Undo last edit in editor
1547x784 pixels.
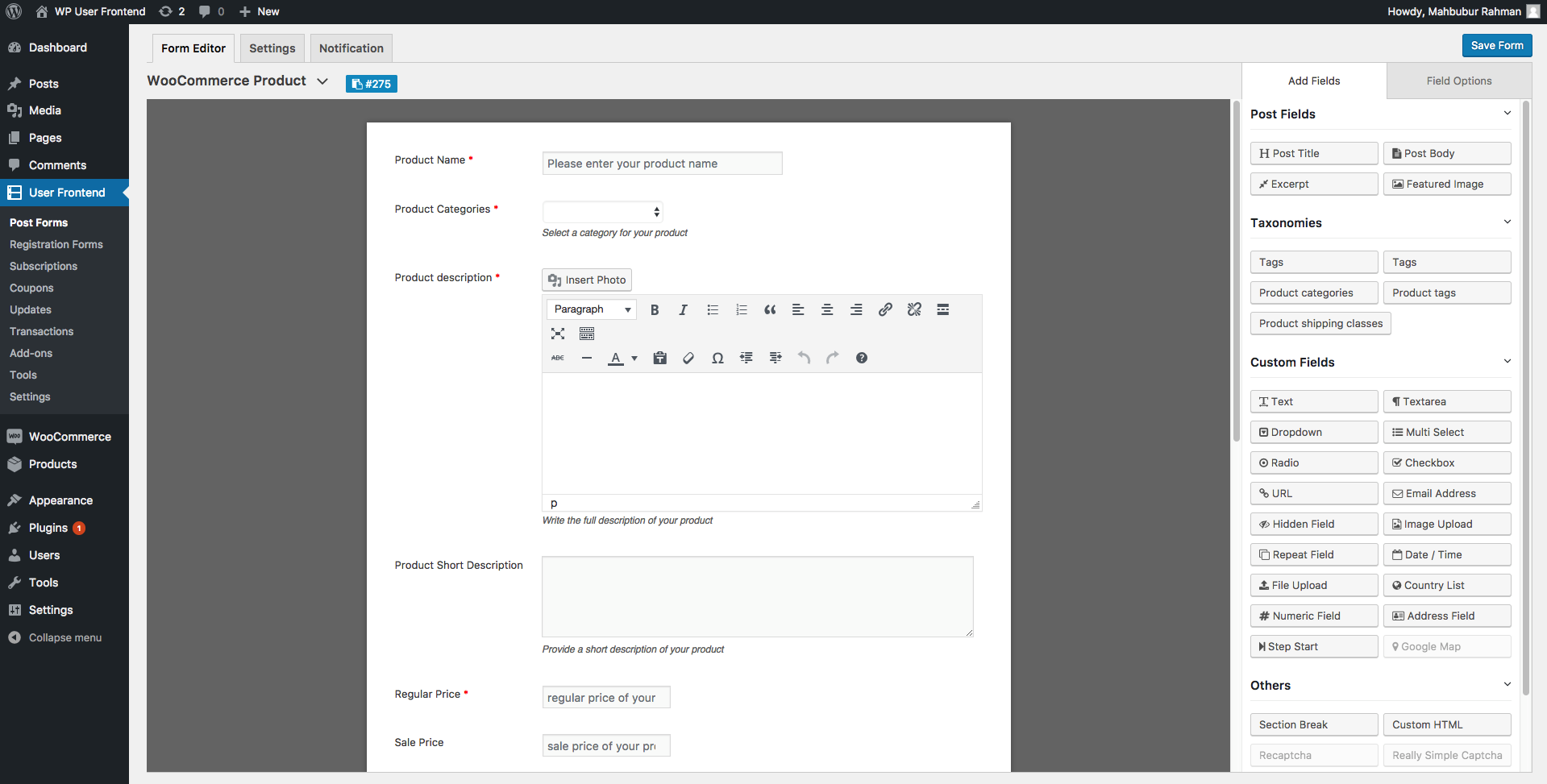point(804,358)
